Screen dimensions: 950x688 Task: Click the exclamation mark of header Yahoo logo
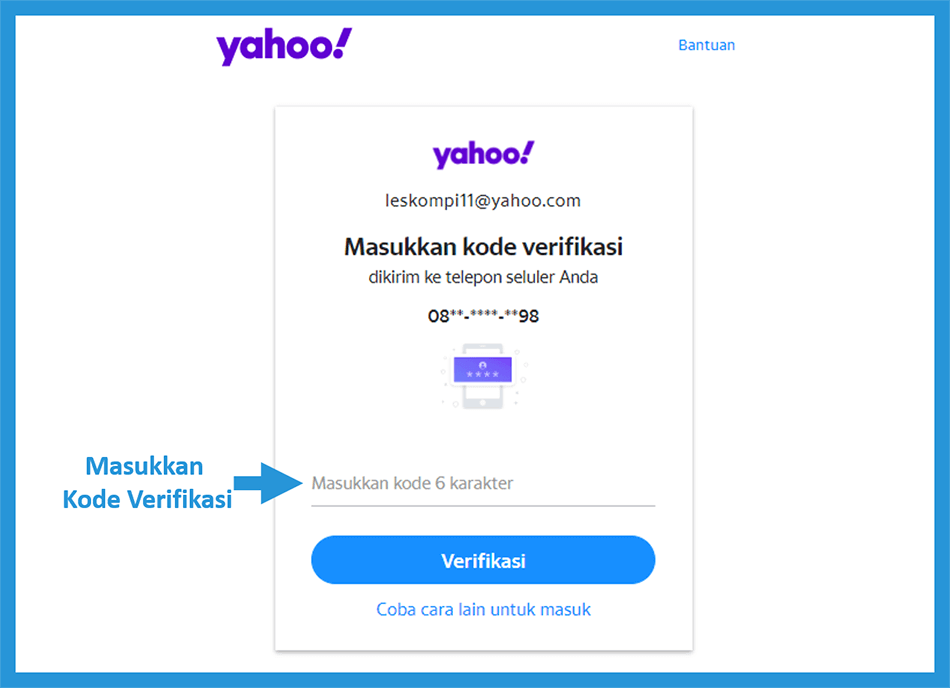point(342,42)
